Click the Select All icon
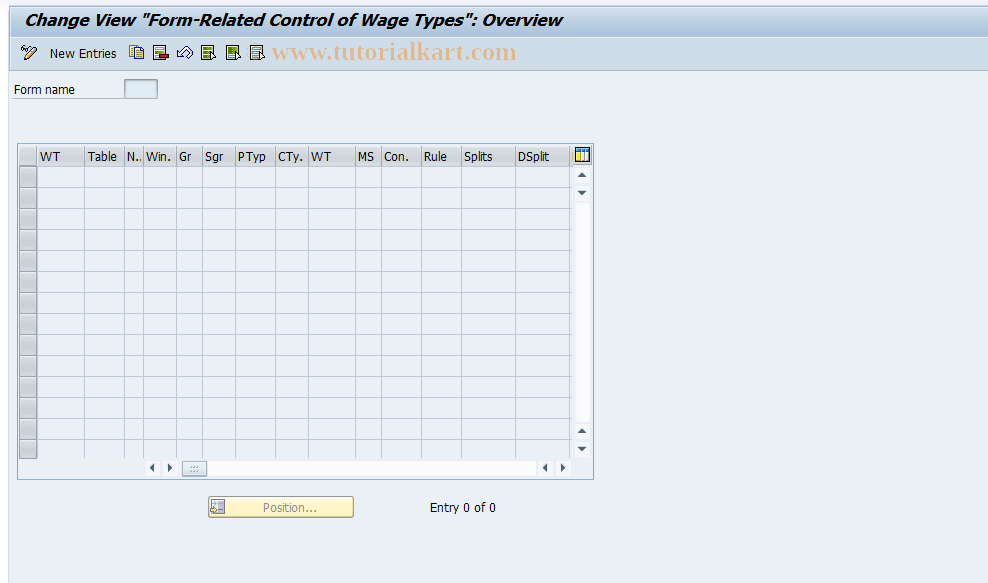988x583 pixels. point(209,53)
